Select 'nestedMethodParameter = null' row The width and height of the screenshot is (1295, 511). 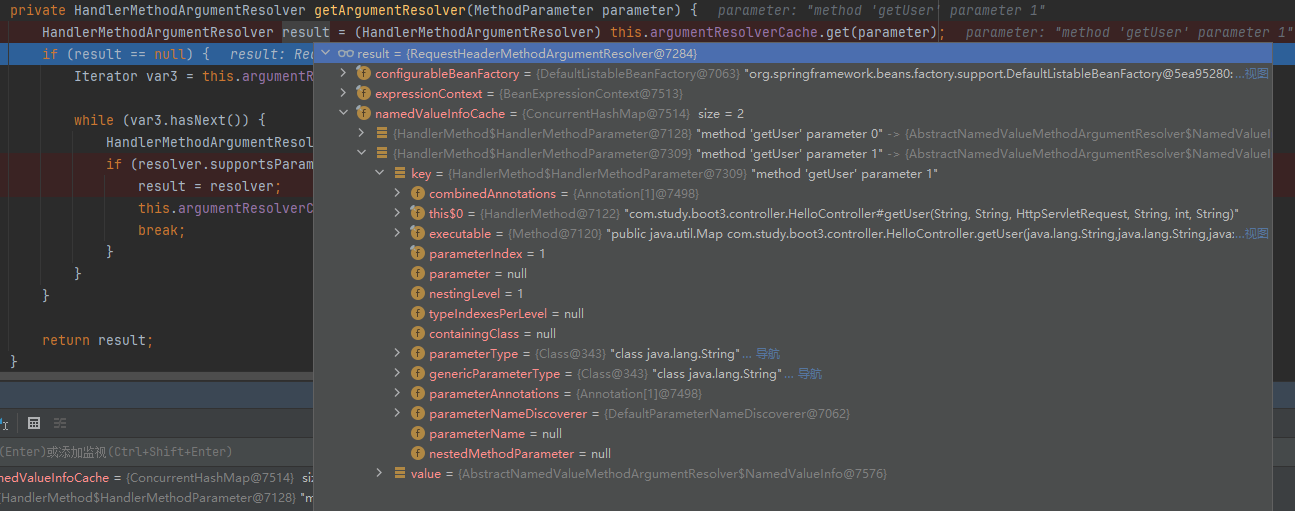point(519,453)
